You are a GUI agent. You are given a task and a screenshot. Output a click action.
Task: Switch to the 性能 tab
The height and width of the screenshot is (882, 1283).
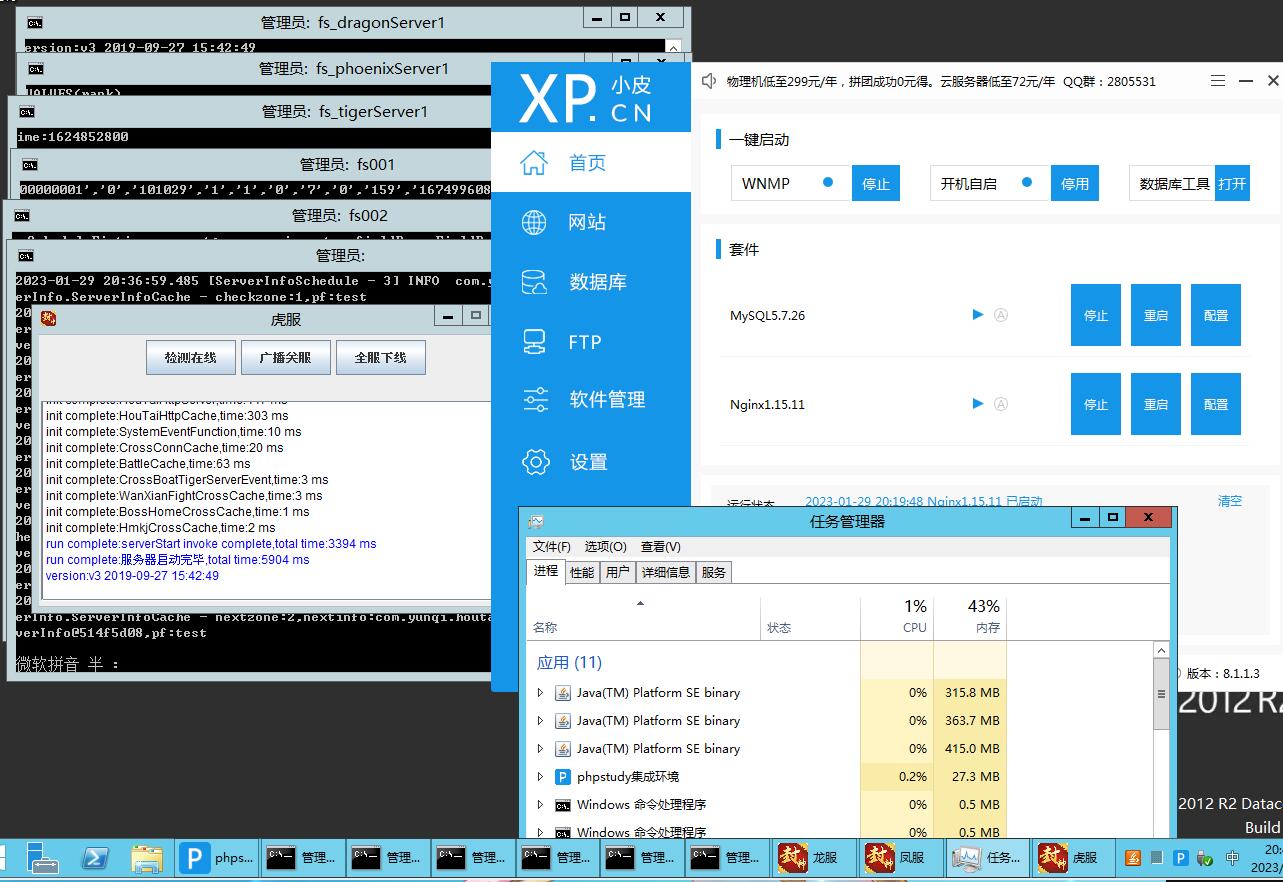coord(582,572)
